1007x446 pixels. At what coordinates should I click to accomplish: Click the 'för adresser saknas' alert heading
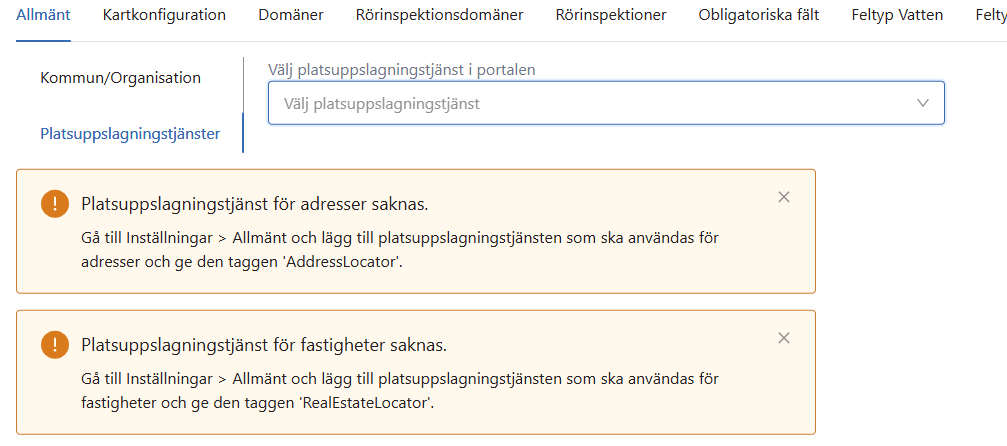(x=254, y=204)
